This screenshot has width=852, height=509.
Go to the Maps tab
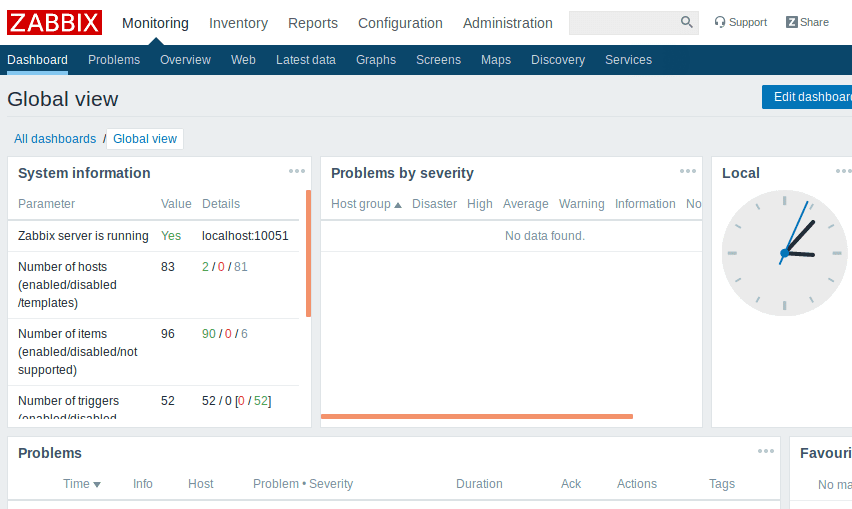(495, 60)
